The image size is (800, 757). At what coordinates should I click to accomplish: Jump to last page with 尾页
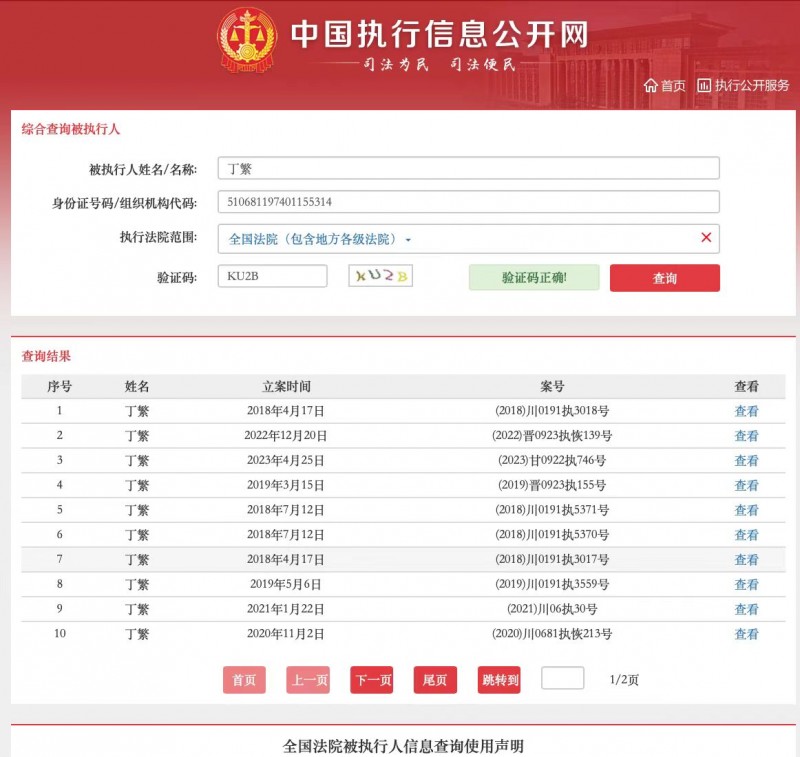click(435, 680)
